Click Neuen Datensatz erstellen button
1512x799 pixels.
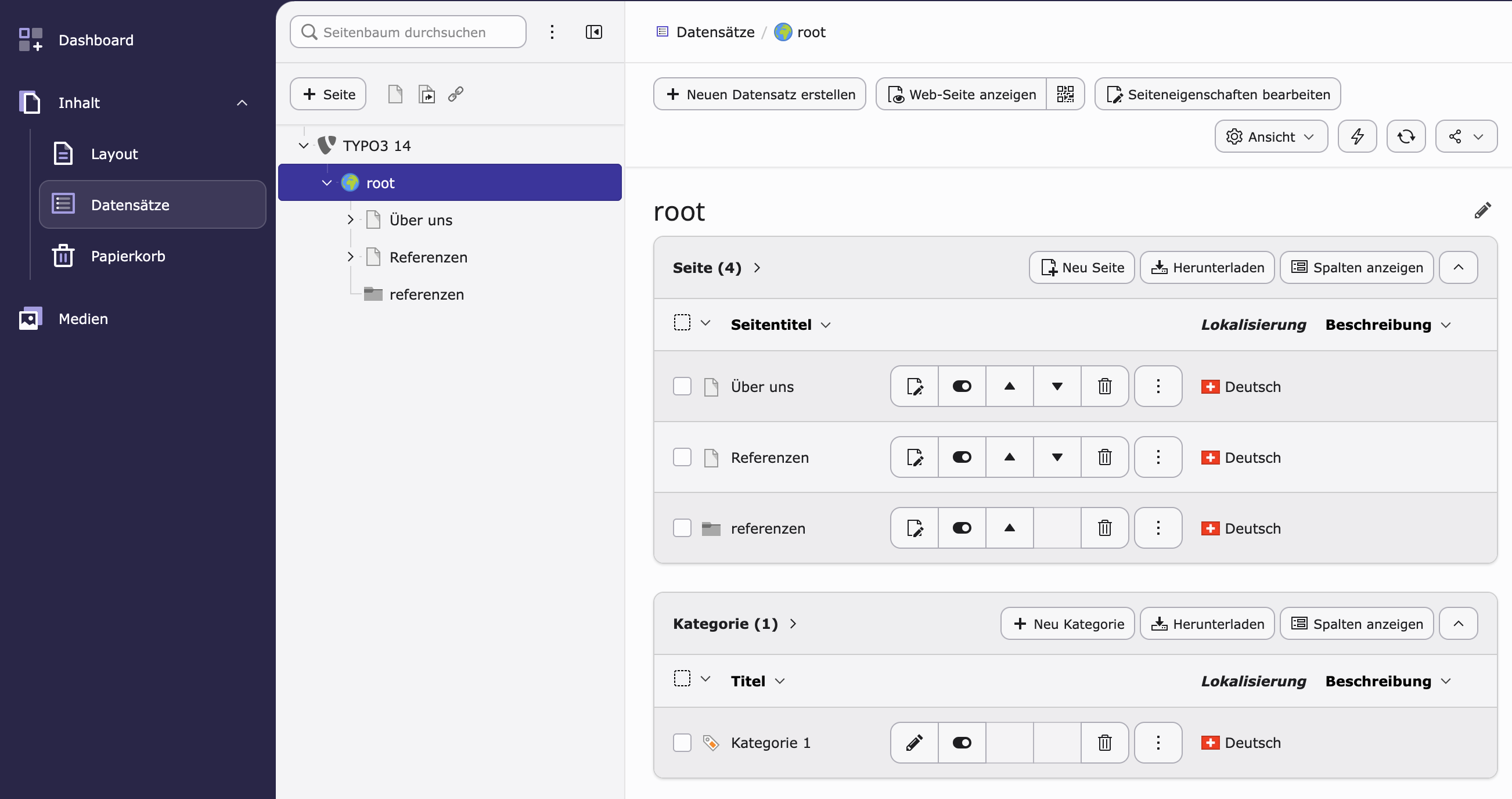click(759, 94)
